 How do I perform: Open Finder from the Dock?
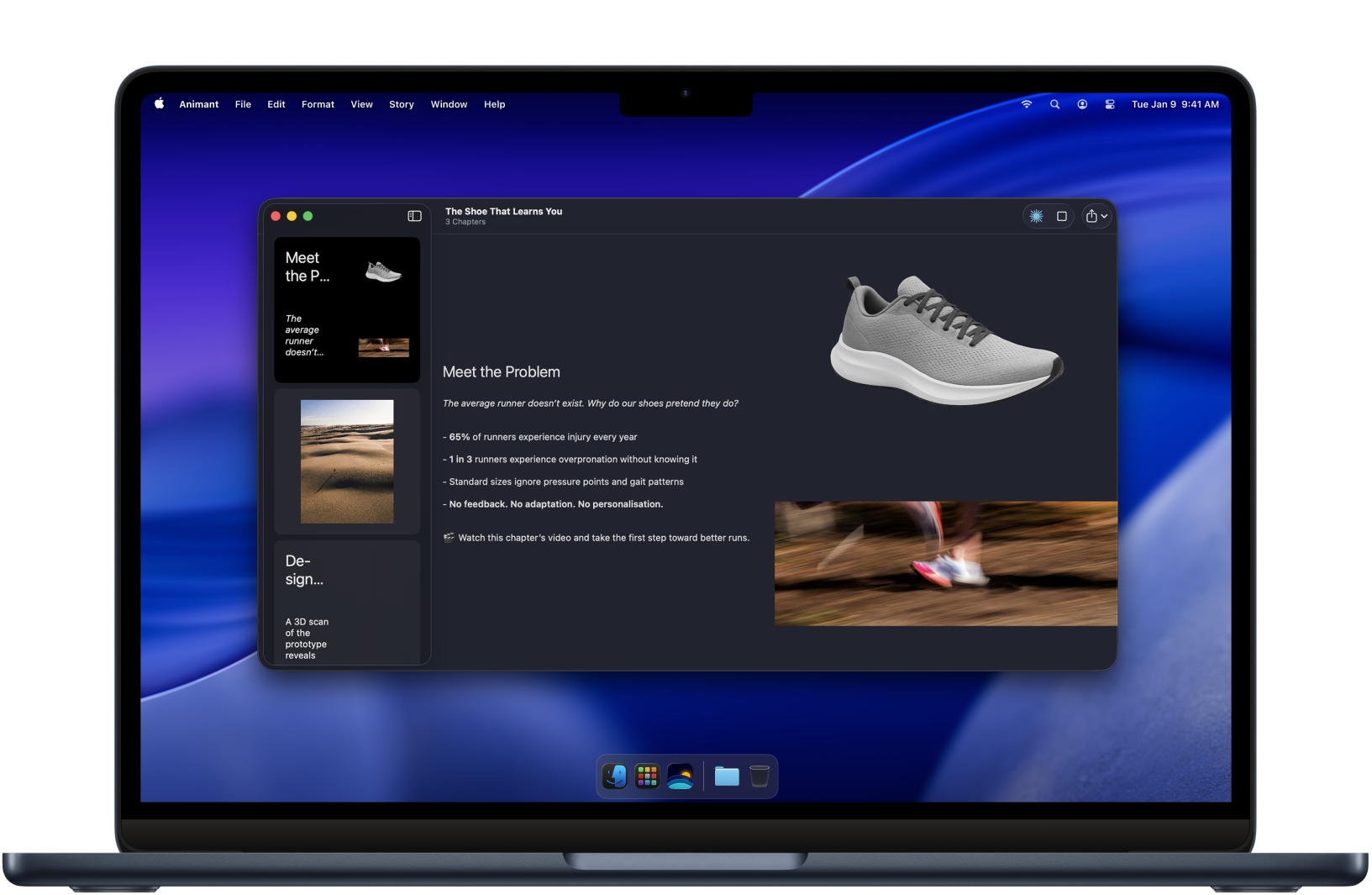click(615, 776)
